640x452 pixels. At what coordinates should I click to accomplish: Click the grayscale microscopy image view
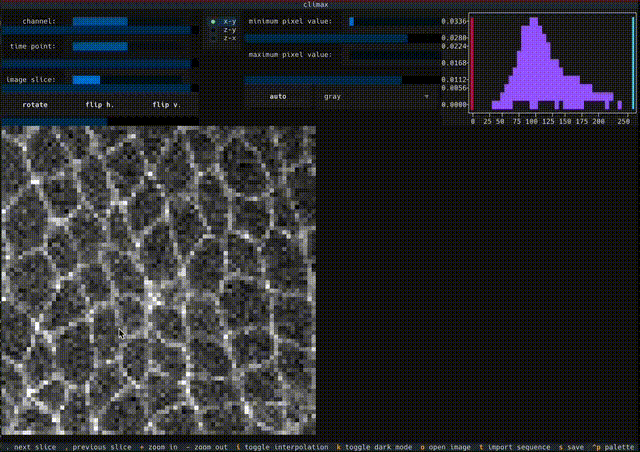[x=158, y=280]
